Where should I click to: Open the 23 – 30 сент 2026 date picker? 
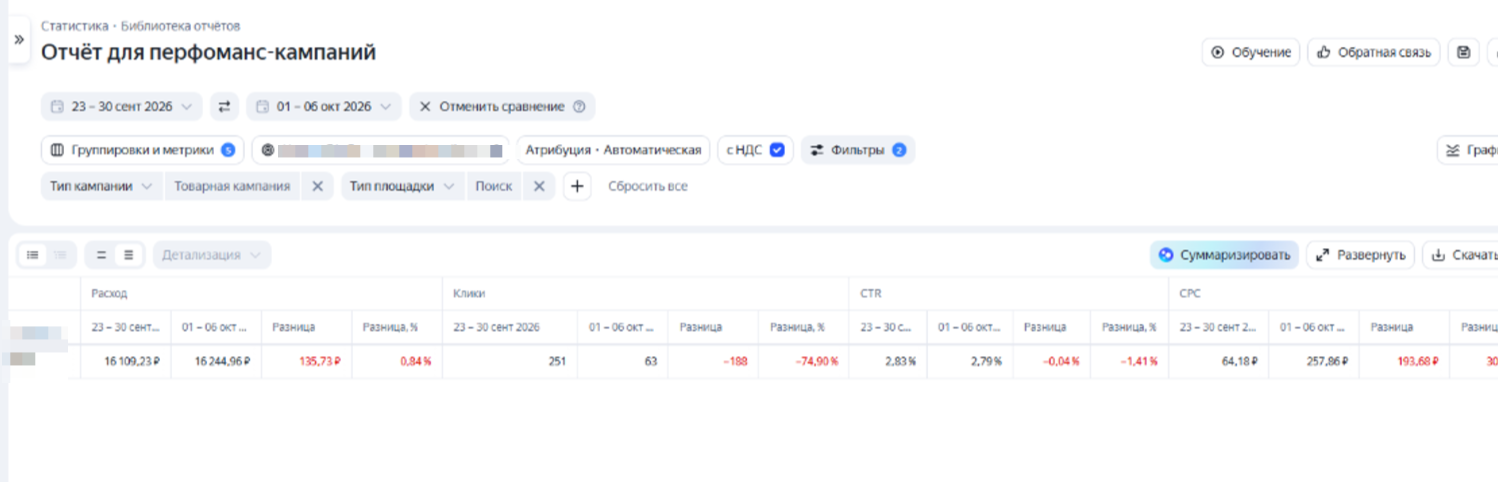point(122,106)
